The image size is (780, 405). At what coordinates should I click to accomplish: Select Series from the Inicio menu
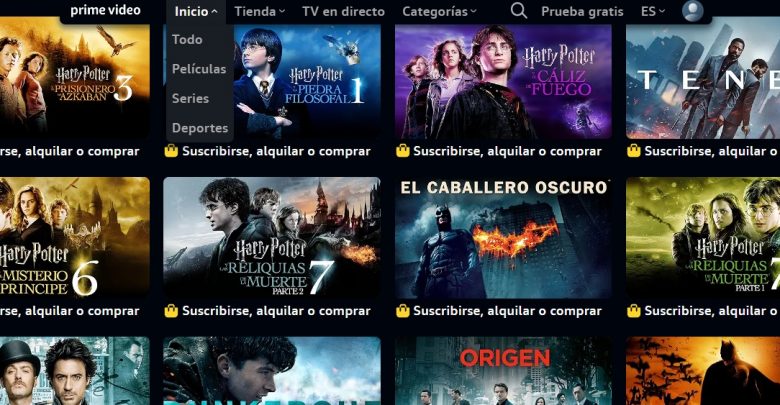191,99
